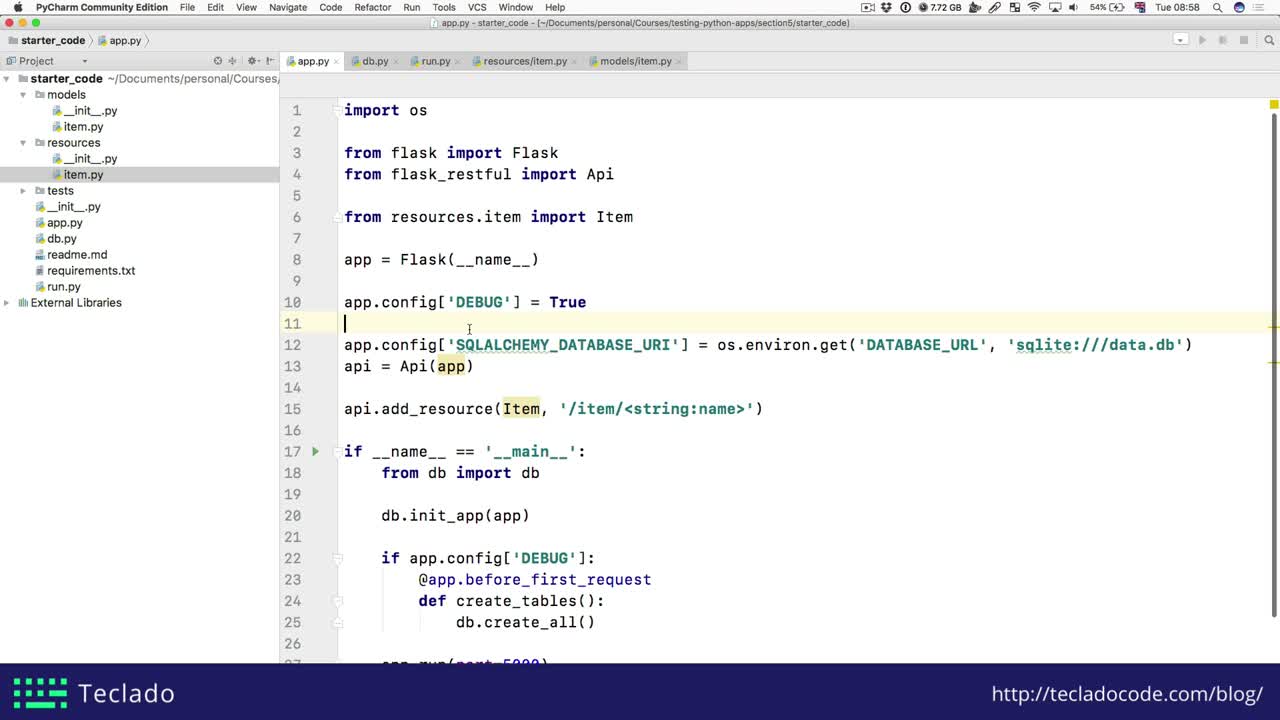Close the resources/item.py tab
This screenshot has width=1280, height=720.
(x=575, y=62)
